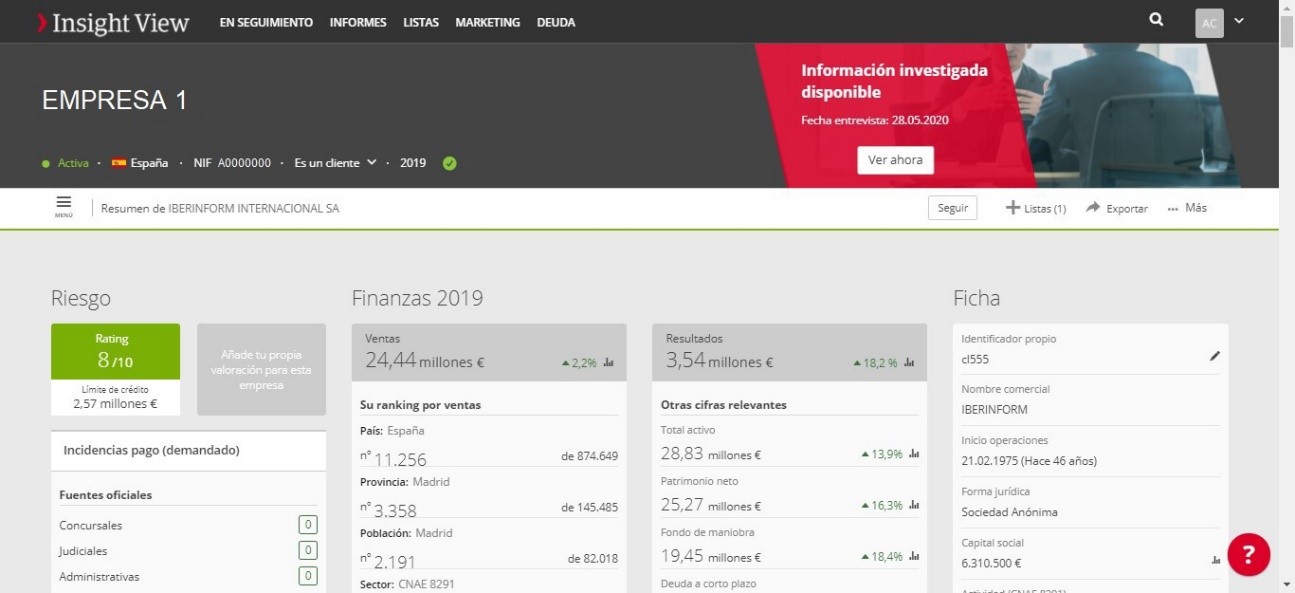The height and width of the screenshot is (593, 1295).
Task: Click the commercial name 'IBERINFORM'
Action: (x=994, y=409)
